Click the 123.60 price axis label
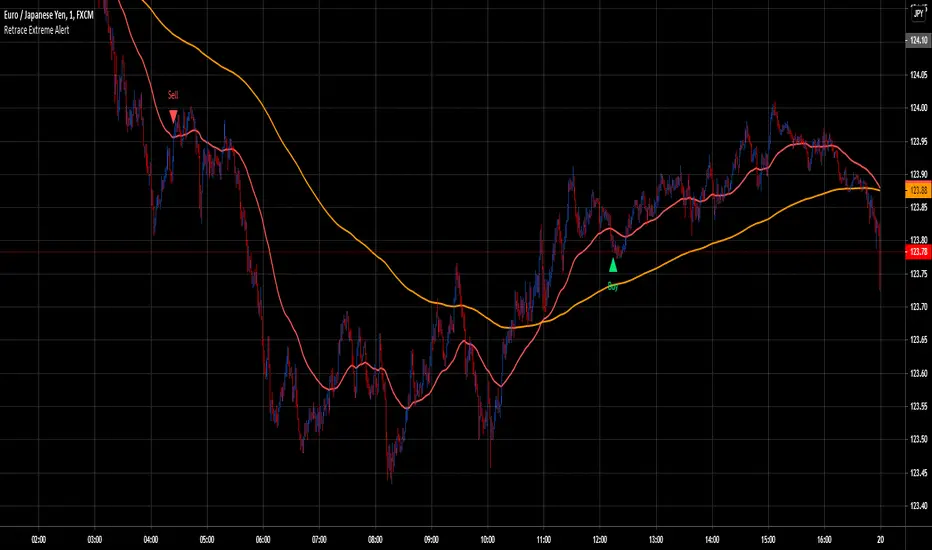This screenshot has height=550, width=932. (918, 373)
